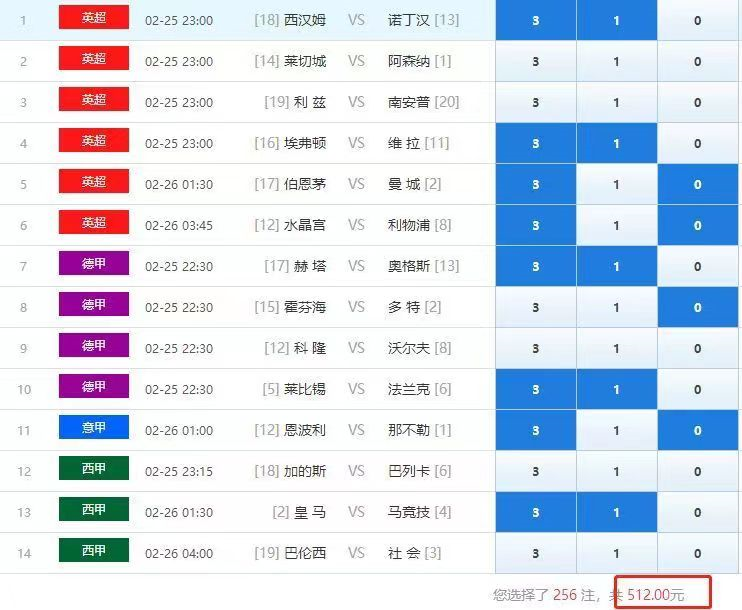Click the 英超 league badge in row 1
Screen dimensions: 742x610
pyautogui.click(x=94, y=18)
